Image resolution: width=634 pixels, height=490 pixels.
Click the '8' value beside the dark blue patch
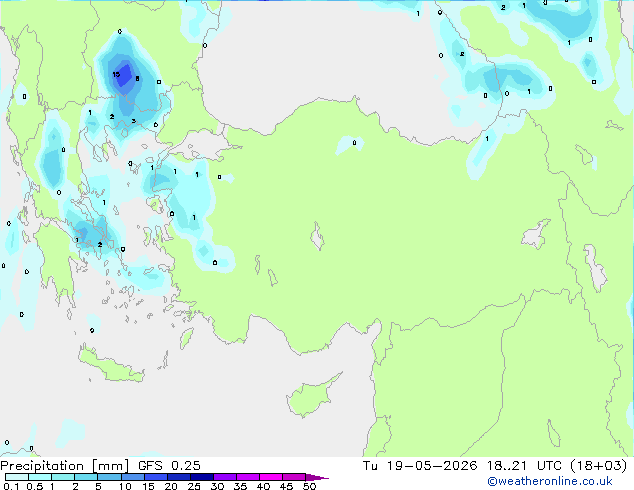coord(137,78)
